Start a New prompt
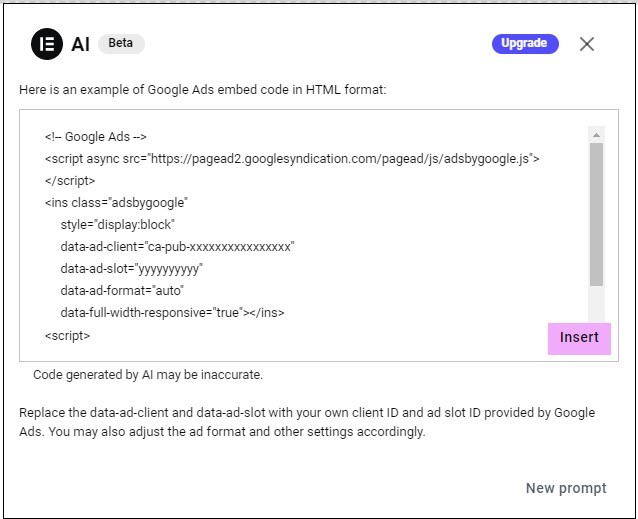Image resolution: width=638 pixels, height=519 pixels. coord(566,488)
